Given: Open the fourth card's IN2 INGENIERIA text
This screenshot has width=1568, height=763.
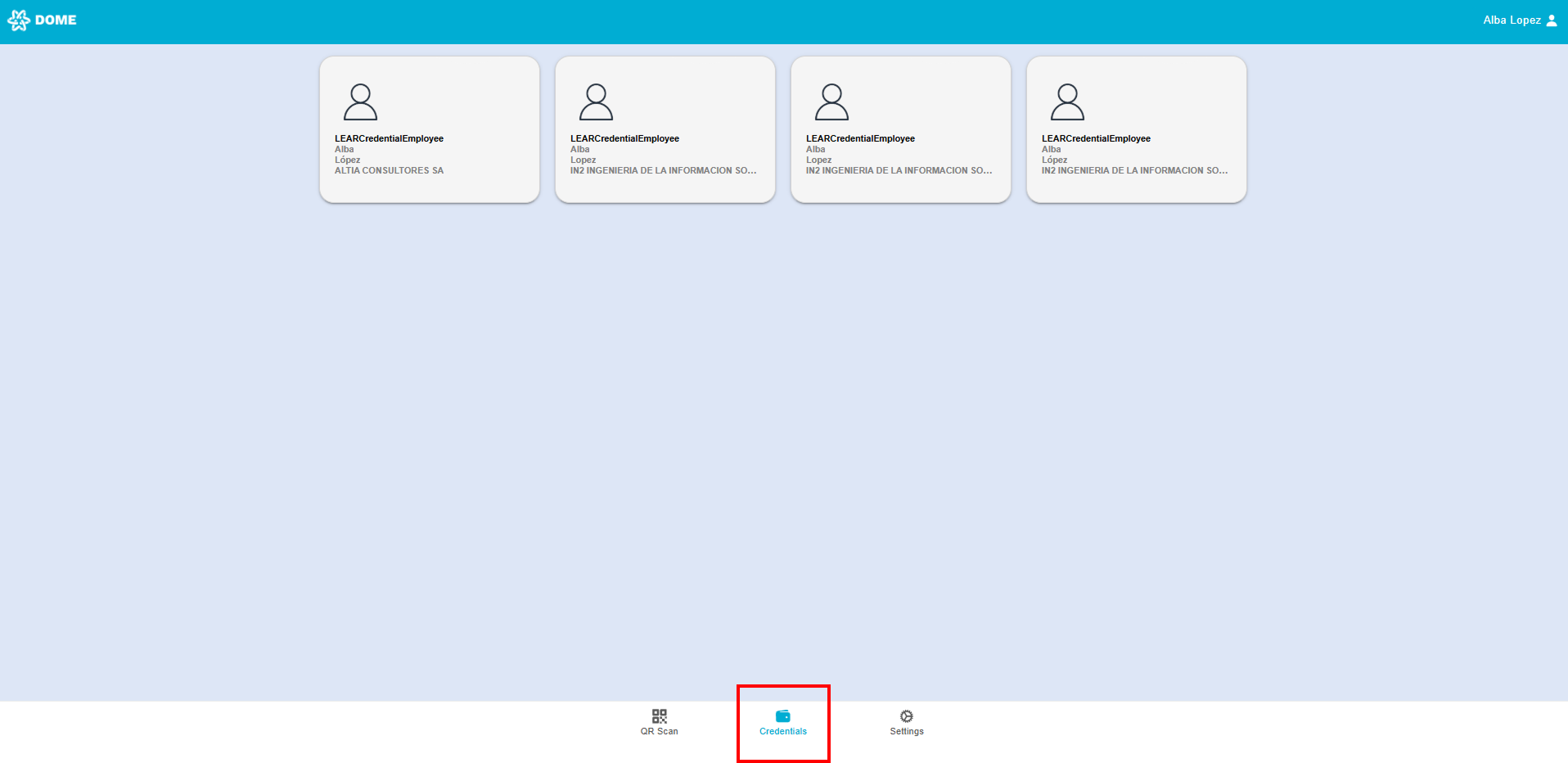Looking at the screenshot, I should click(1133, 170).
